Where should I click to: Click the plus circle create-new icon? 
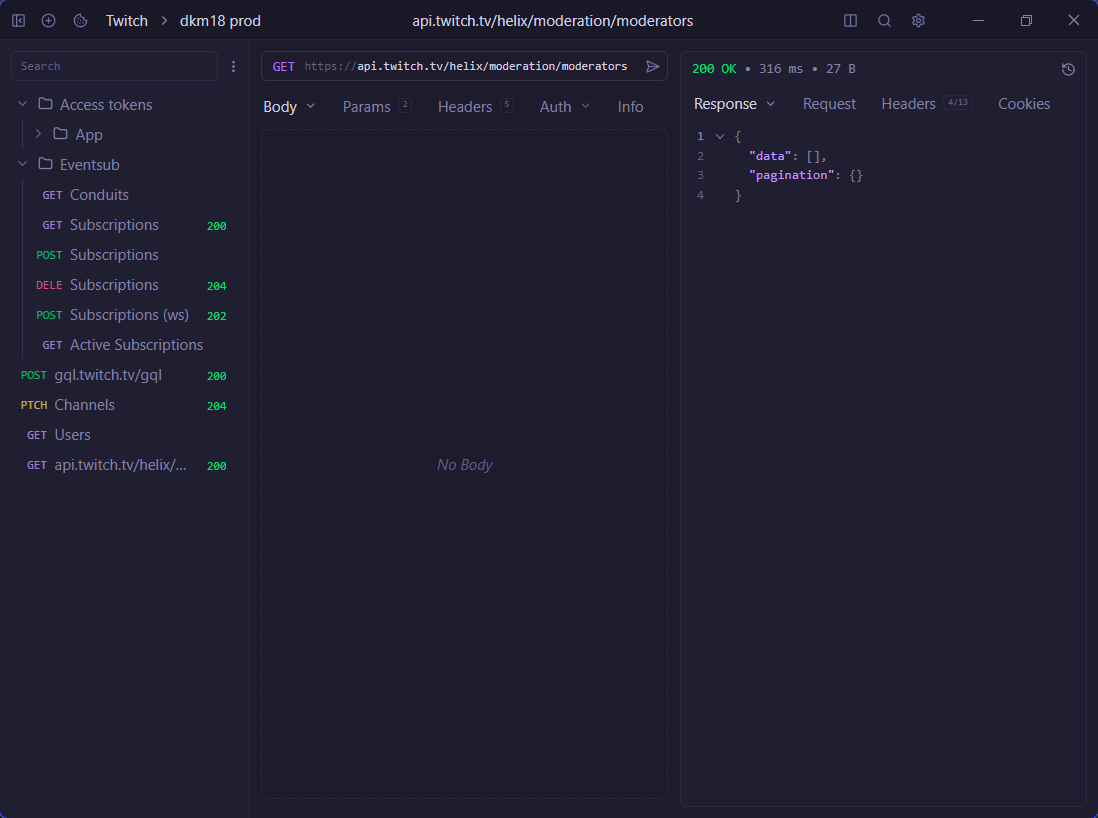[x=48, y=21]
